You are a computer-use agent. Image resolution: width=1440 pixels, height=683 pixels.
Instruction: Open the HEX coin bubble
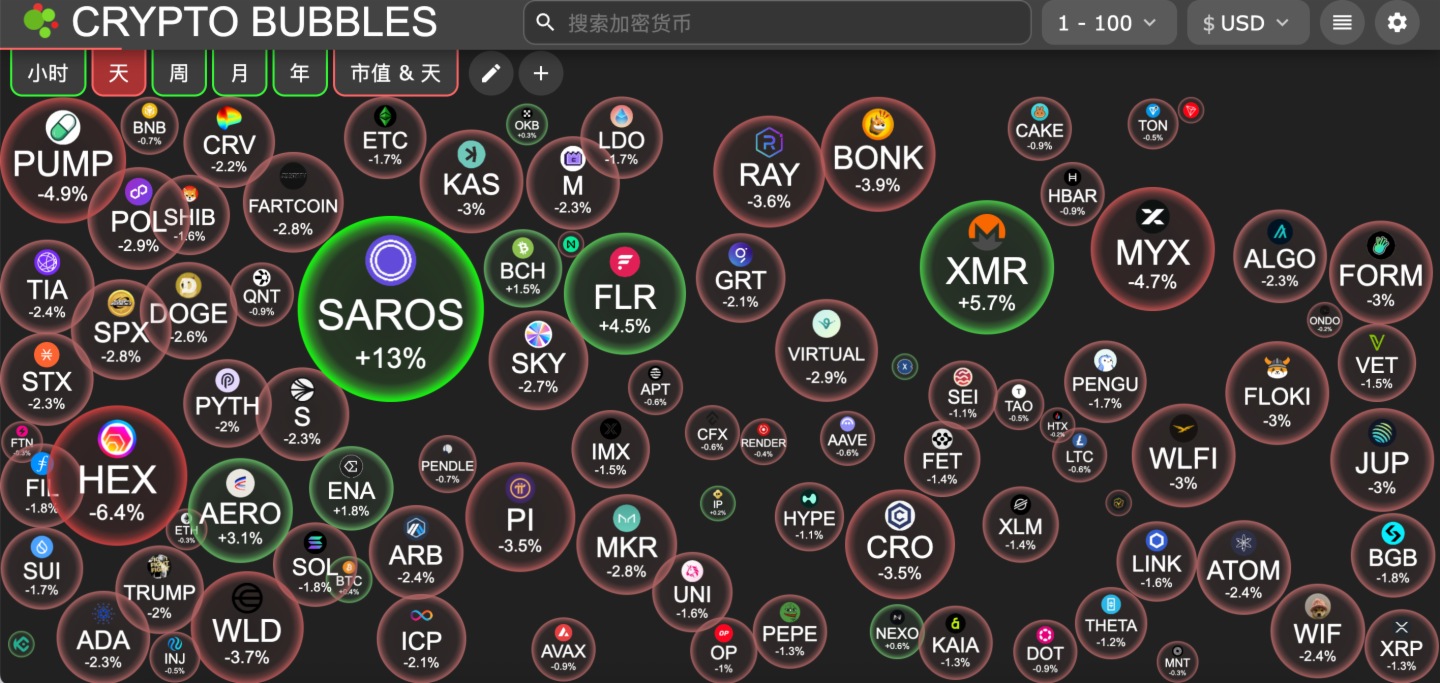pyautogui.click(x=118, y=476)
